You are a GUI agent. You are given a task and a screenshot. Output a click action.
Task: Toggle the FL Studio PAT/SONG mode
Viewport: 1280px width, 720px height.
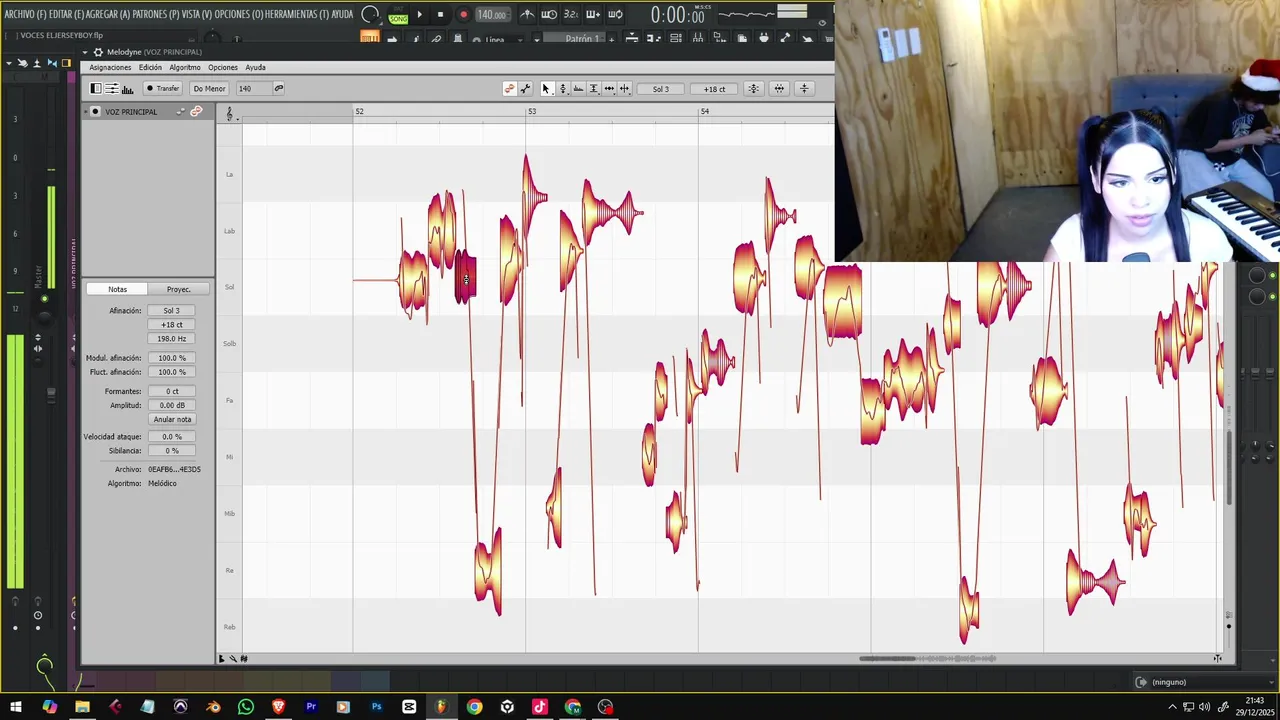click(398, 15)
